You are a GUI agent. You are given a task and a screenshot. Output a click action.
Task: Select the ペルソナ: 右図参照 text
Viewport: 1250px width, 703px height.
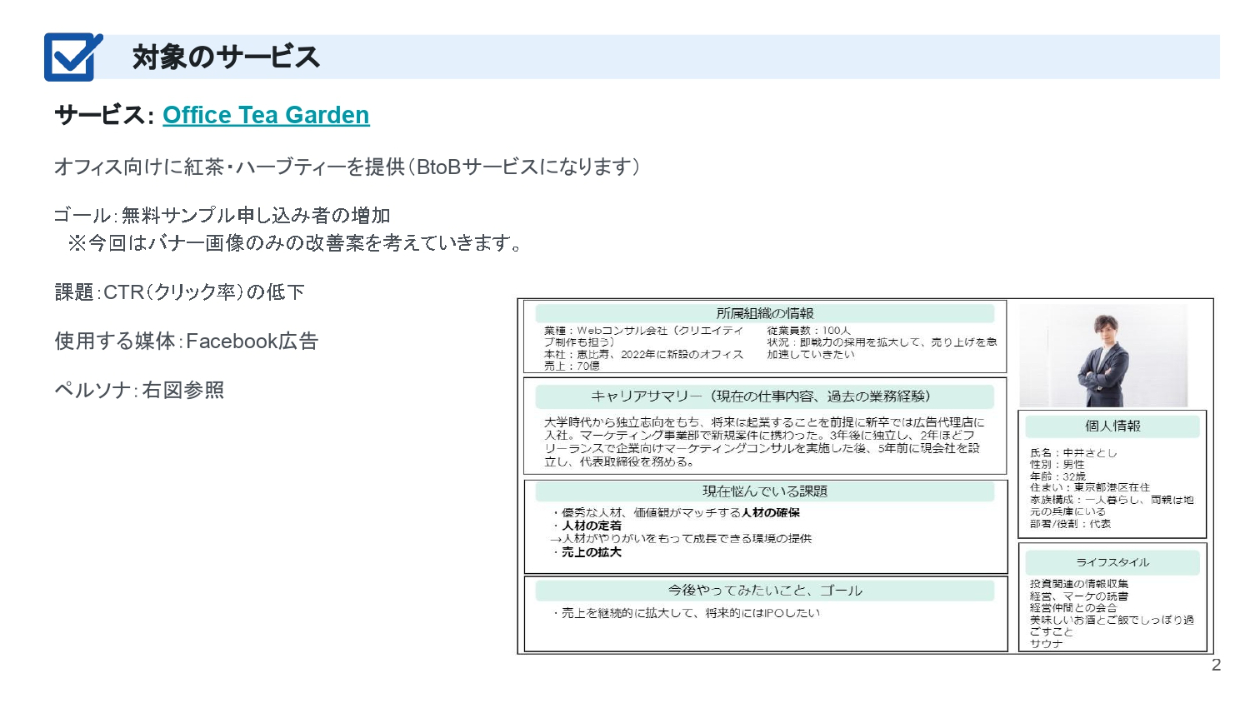(139, 390)
